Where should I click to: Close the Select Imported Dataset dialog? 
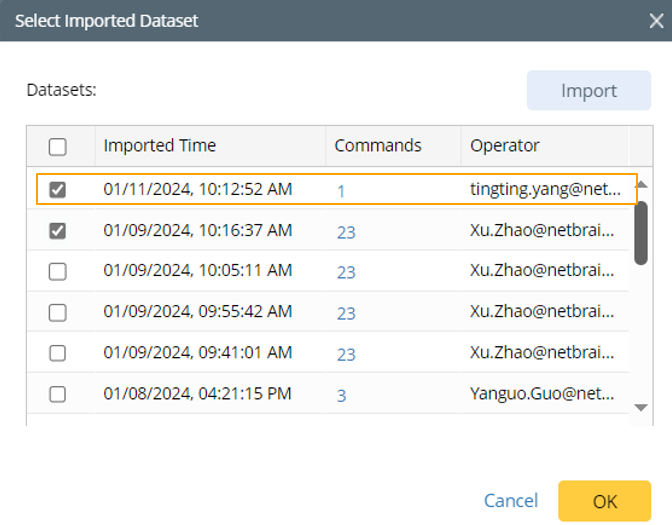pos(653,20)
